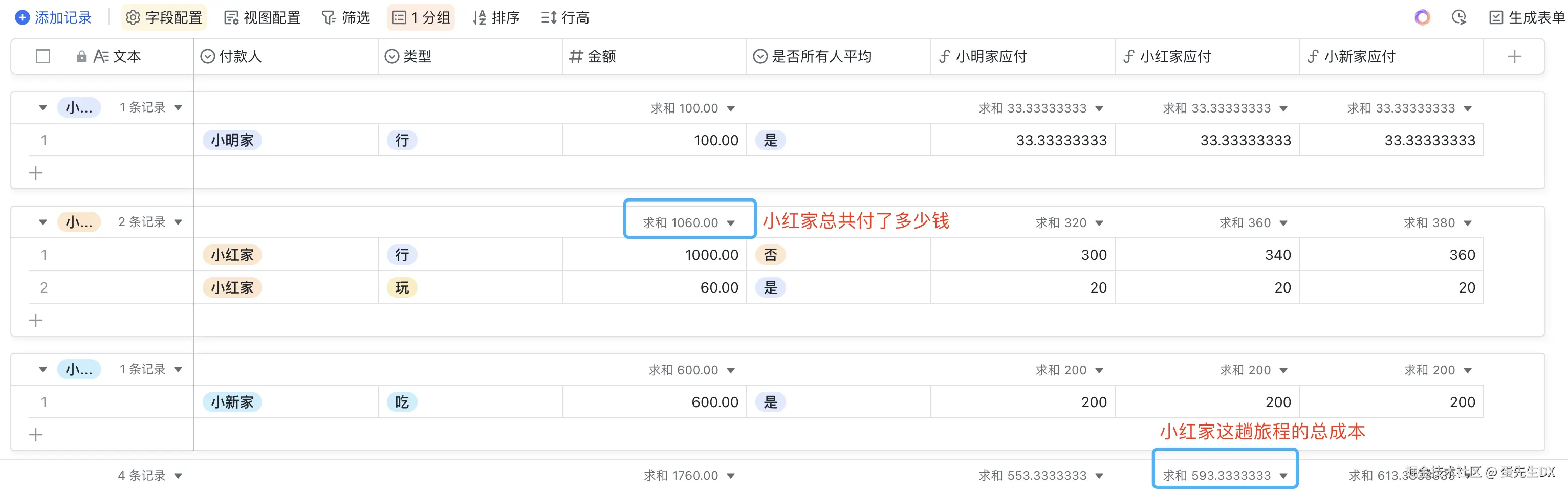
Task: Toggle the select-all checkbox in header
Action: click(42, 57)
